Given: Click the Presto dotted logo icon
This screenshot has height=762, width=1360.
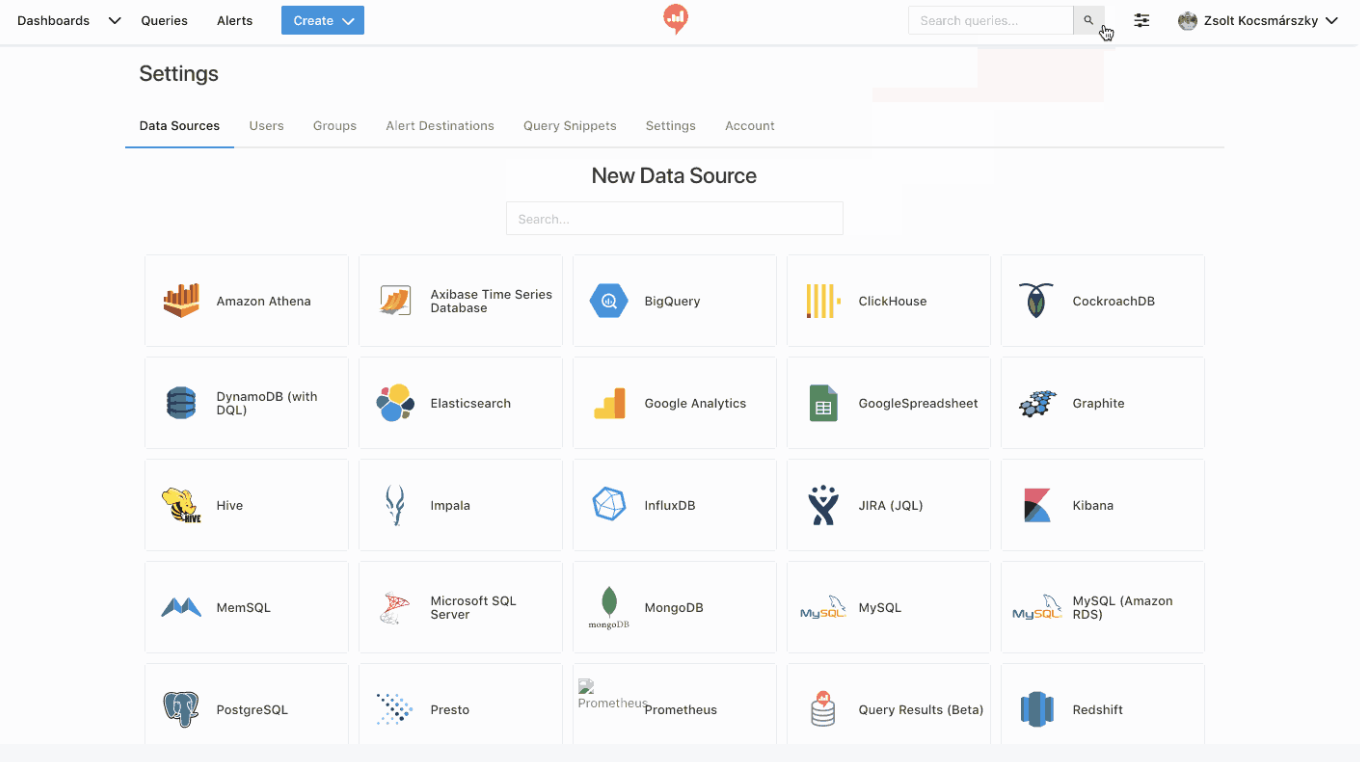Looking at the screenshot, I should coord(395,708).
